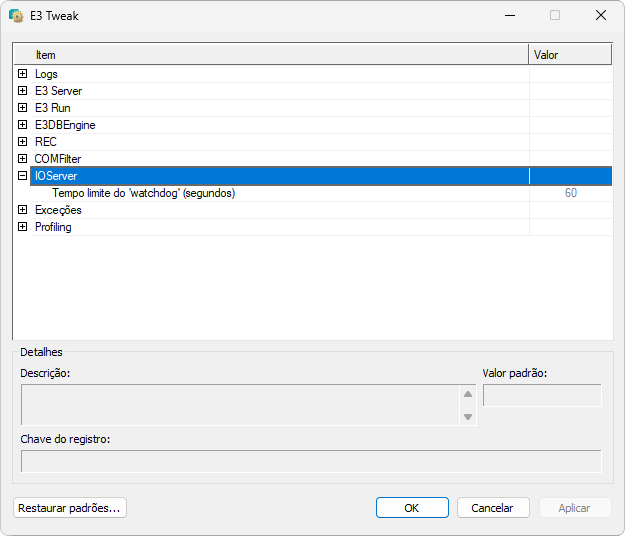This screenshot has width=625, height=536.
Task: Expand the COMFilter plus icon
Action: (x=22, y=159)
